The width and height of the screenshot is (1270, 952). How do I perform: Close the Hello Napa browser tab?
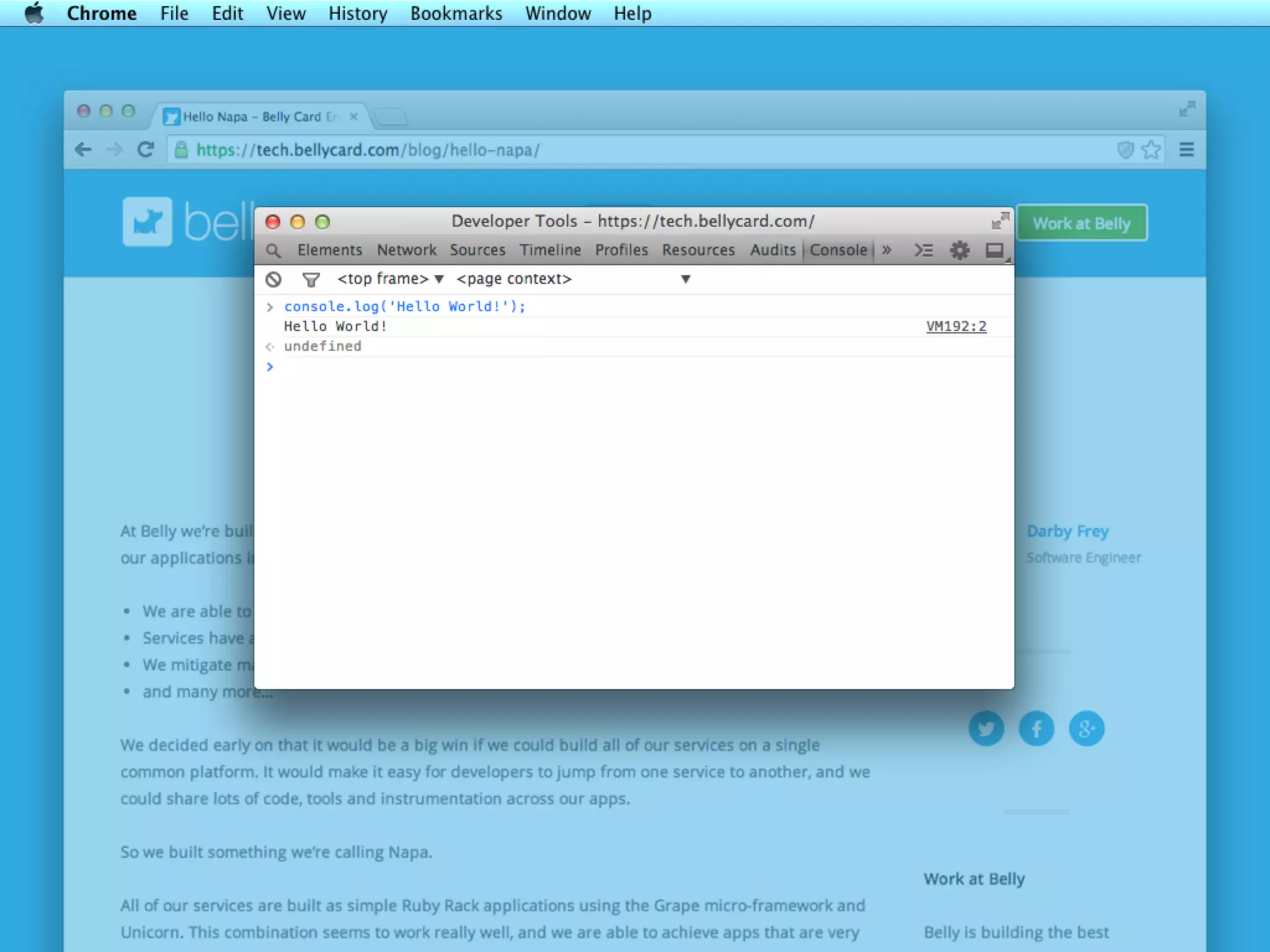(x=353, y=117)
